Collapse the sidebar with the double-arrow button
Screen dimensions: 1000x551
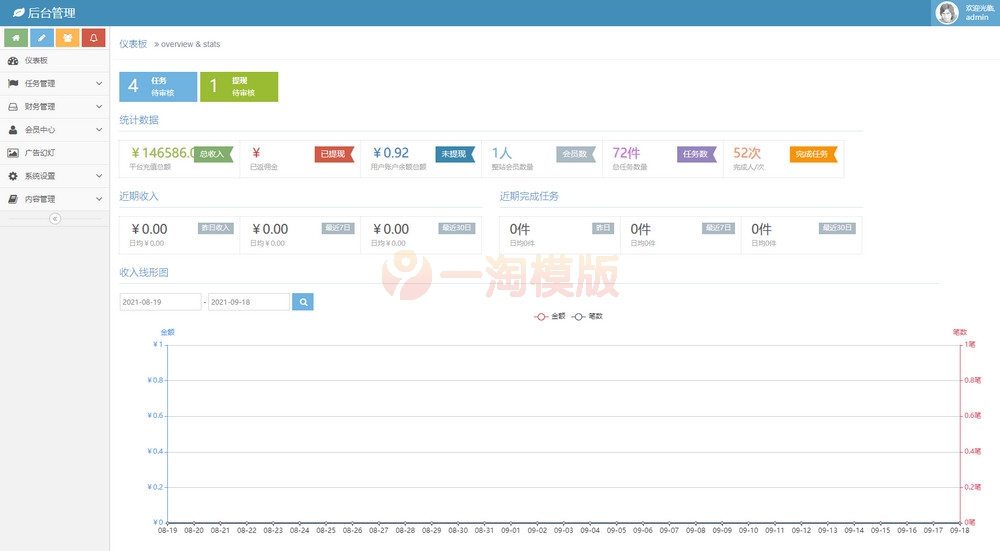click(x=55, y=219)
